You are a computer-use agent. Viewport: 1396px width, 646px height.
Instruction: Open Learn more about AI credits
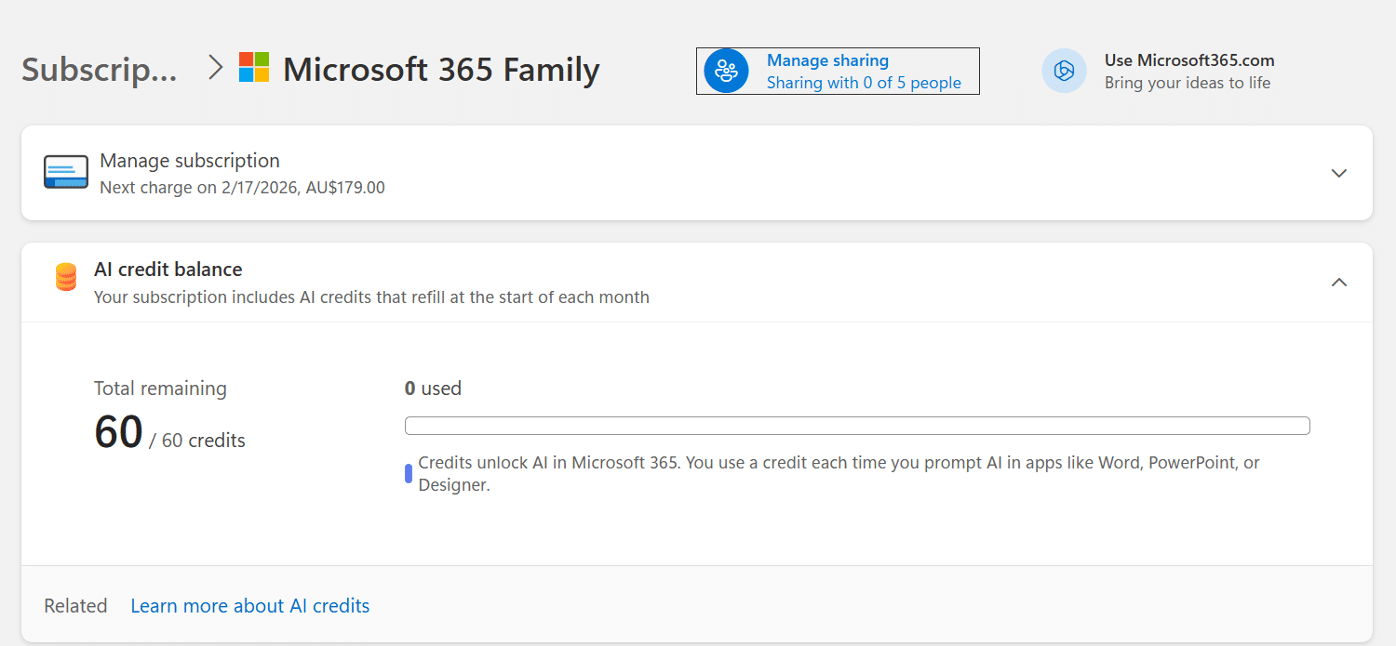pos(250,606)
